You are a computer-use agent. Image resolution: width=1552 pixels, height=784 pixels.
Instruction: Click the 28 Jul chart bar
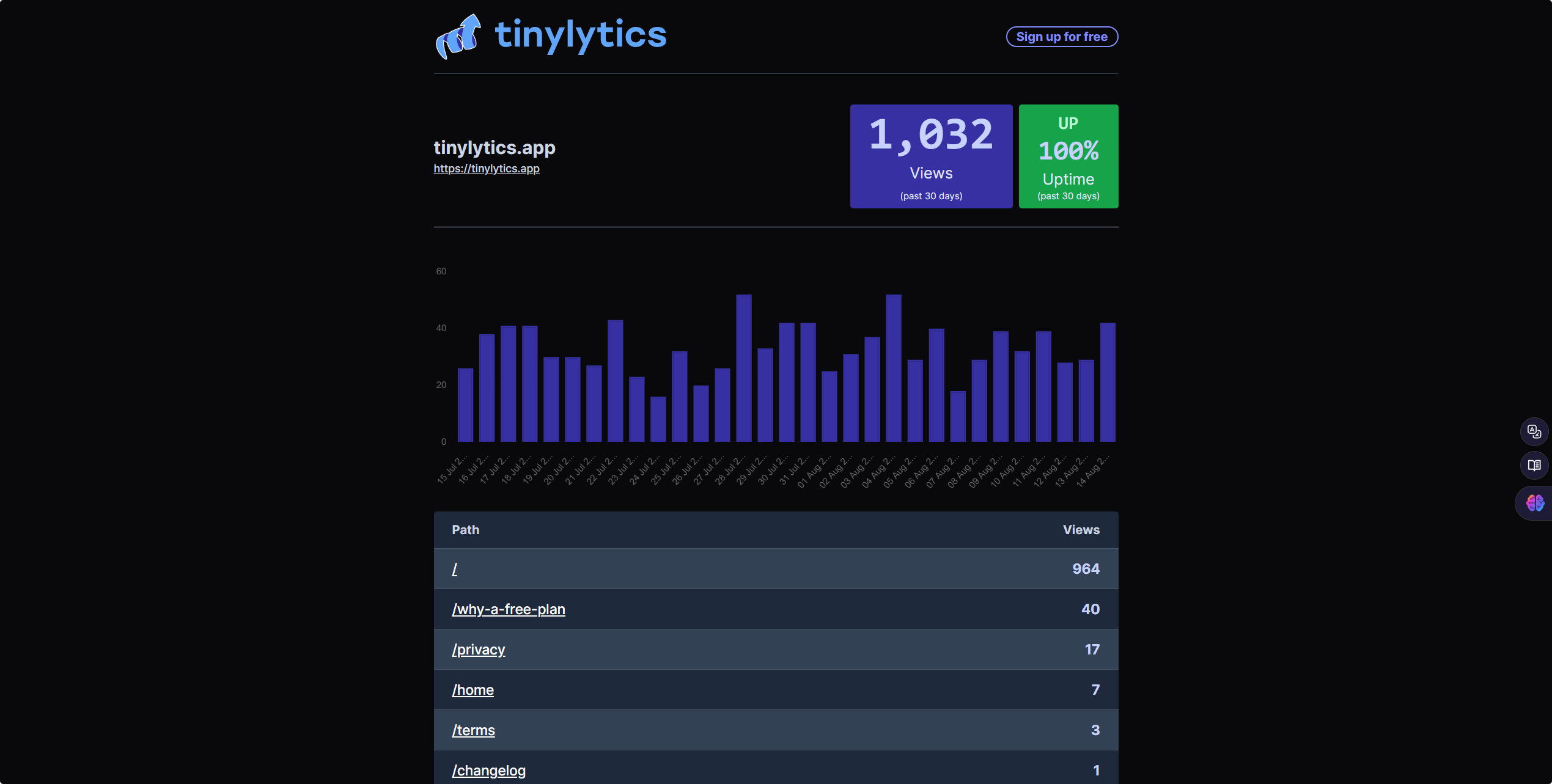coord(743,368)
